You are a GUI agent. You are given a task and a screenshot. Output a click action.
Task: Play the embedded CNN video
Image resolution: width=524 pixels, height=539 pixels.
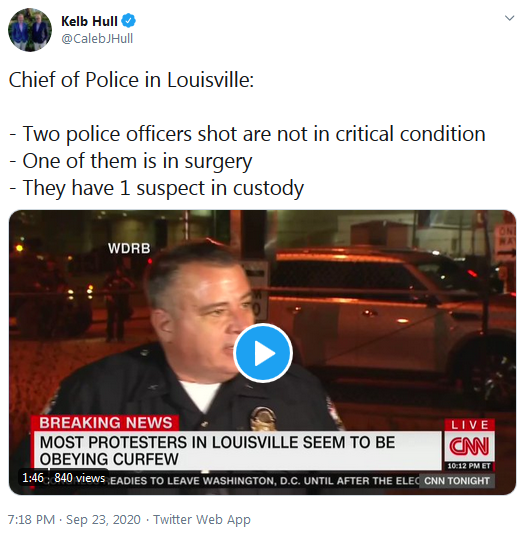[x=263, y=353]
